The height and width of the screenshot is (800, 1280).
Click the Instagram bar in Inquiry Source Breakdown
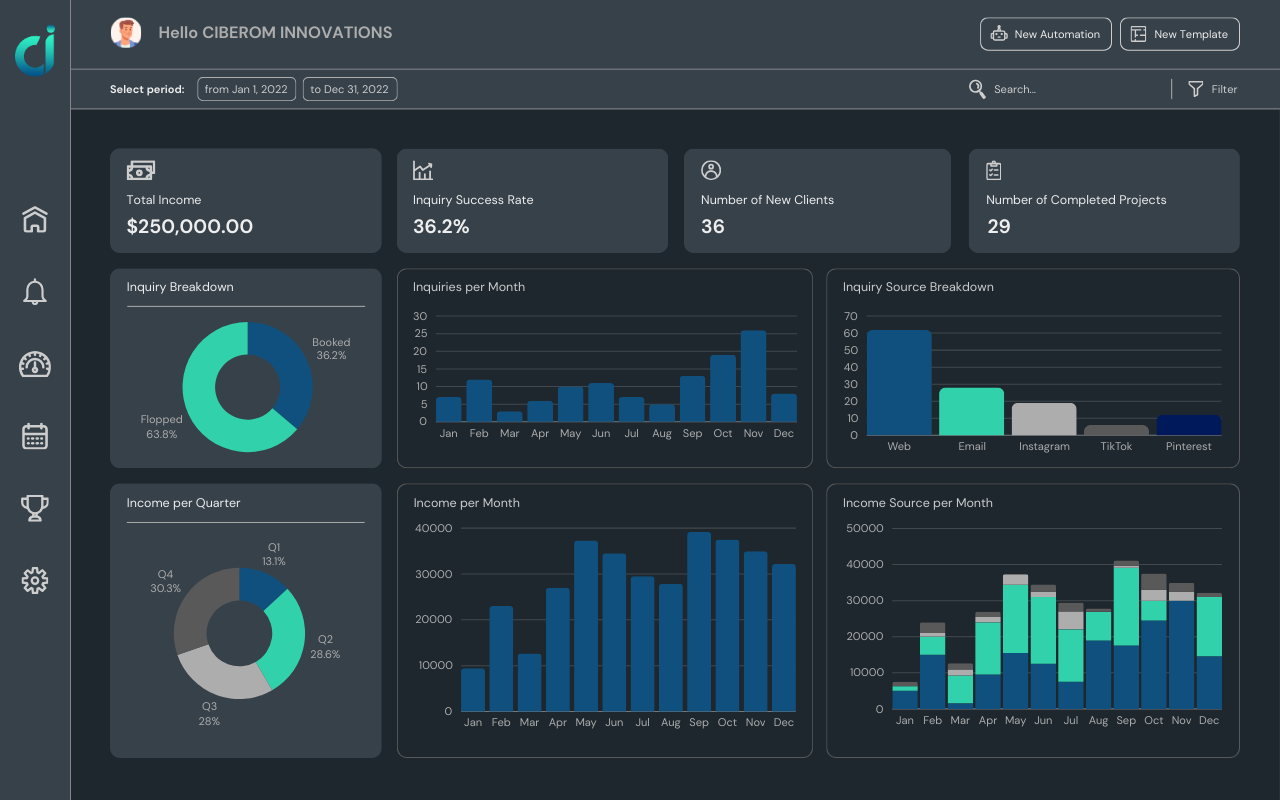1044,420
